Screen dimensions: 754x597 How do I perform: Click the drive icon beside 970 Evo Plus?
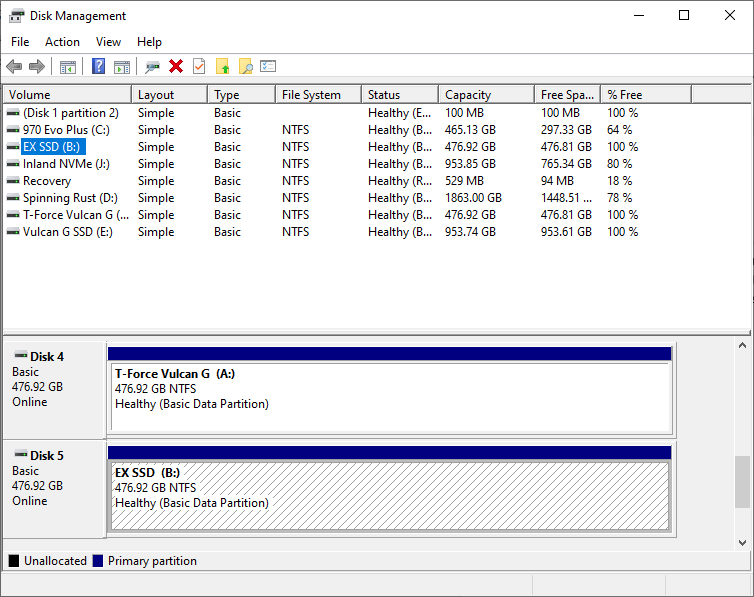13,130
